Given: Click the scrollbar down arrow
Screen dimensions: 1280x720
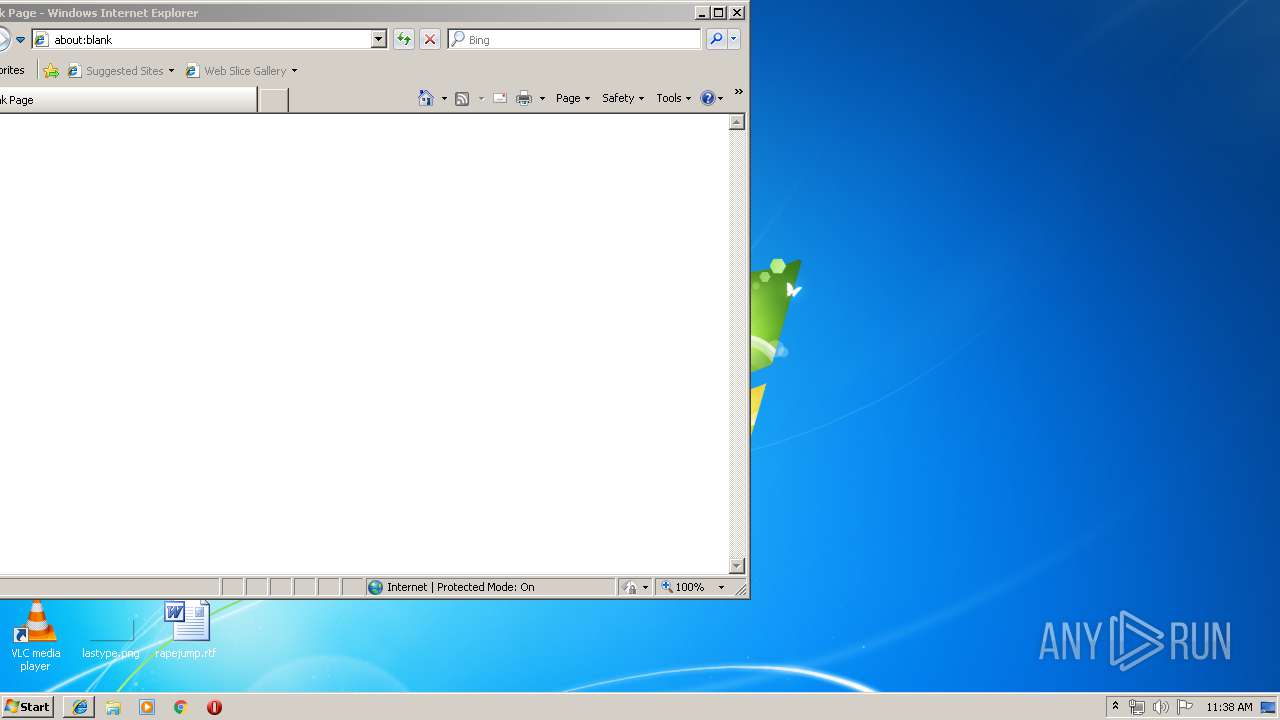Looking at the screenshot, I should click(737, 566).
